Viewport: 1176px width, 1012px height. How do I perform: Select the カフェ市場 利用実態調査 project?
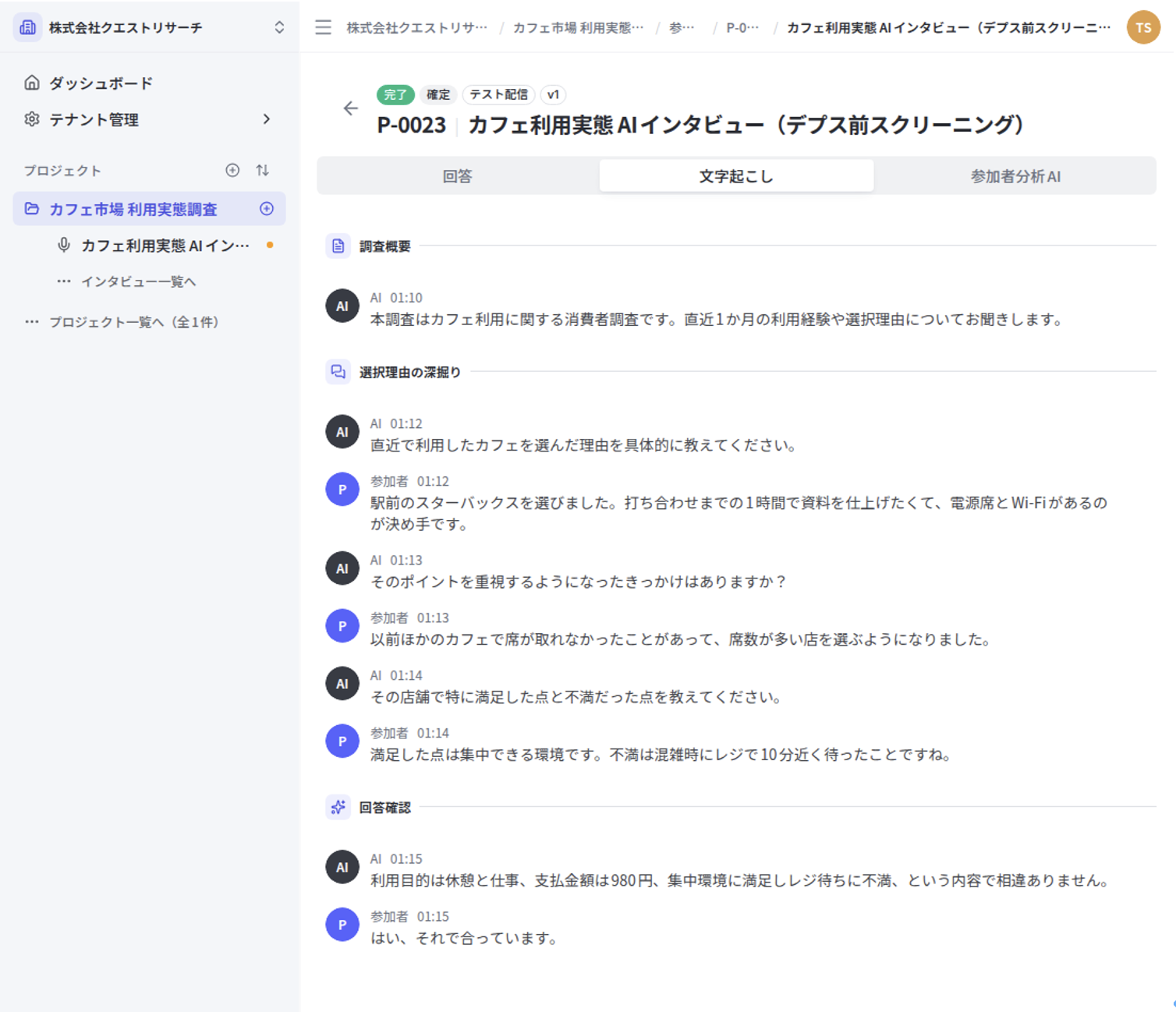tap(149, 209)
